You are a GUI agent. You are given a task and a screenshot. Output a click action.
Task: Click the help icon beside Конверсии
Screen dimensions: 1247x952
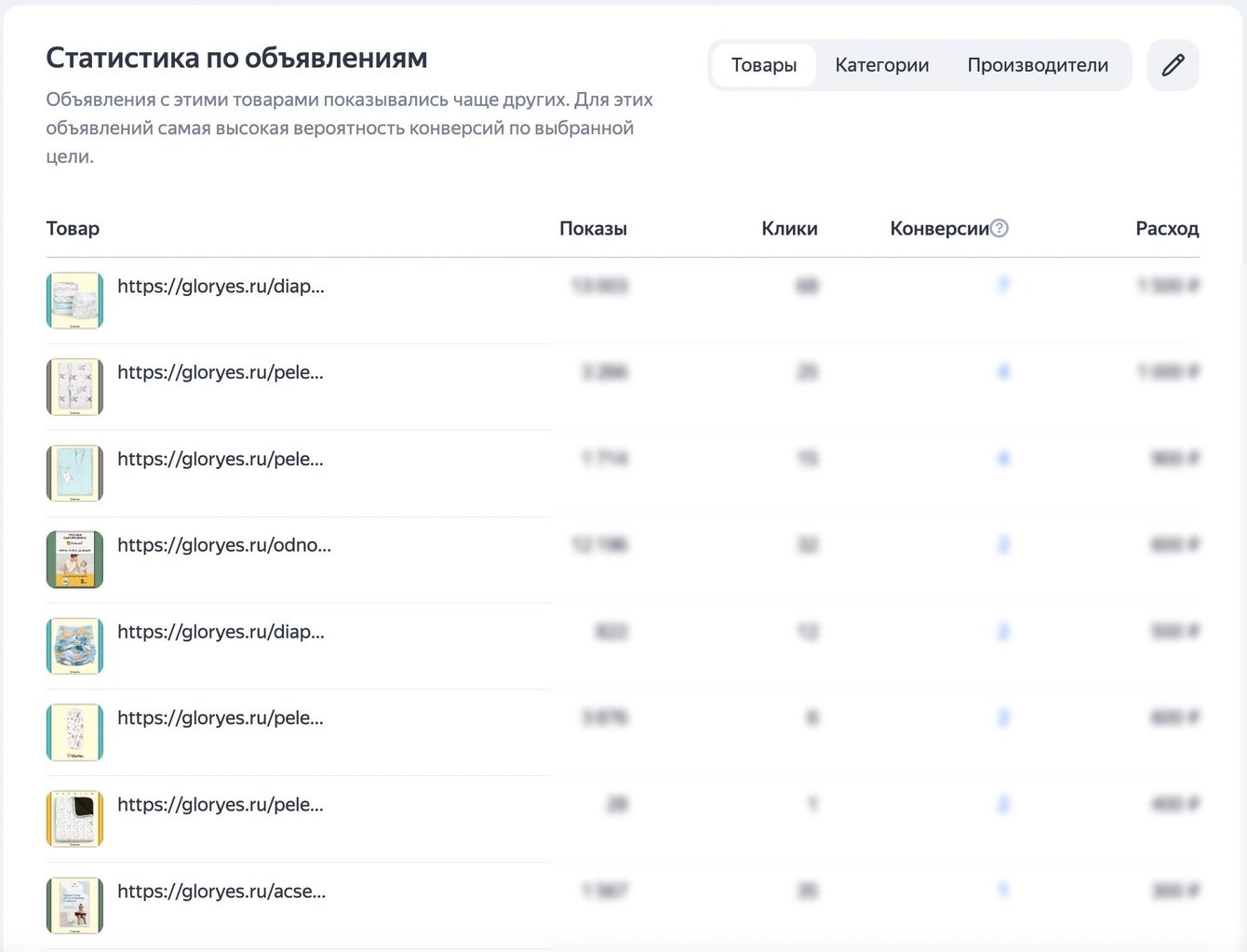click(999, 228)
